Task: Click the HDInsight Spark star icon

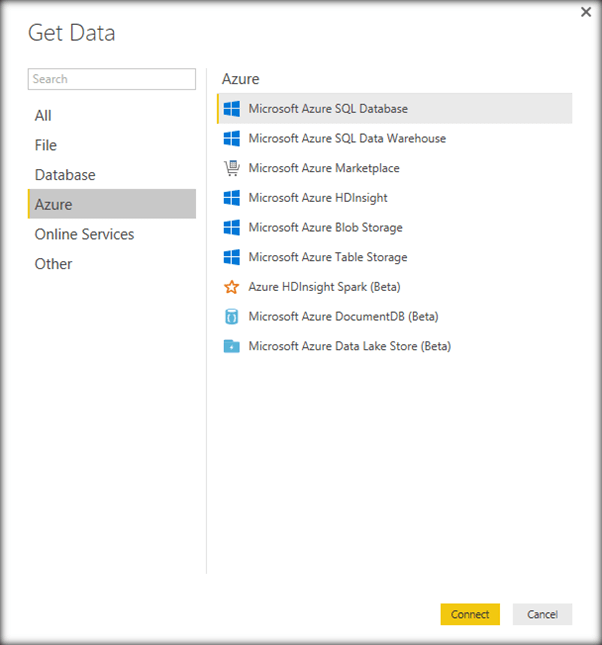Action: [232, 287]
